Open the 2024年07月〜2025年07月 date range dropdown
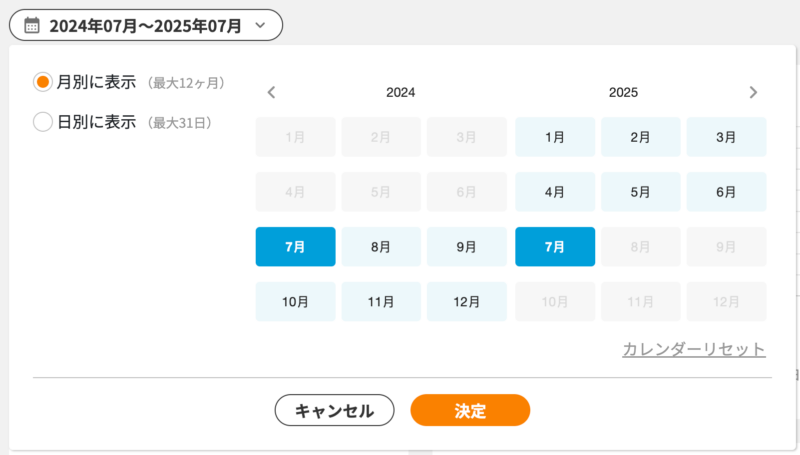Screen dimensions: 800x455 tap(146, 26)
